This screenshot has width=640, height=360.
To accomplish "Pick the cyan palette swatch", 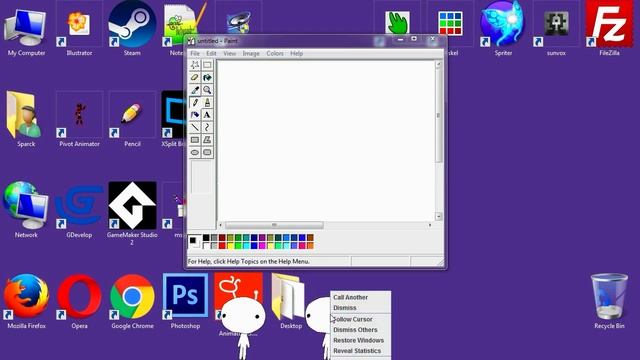I will [246, 245].
